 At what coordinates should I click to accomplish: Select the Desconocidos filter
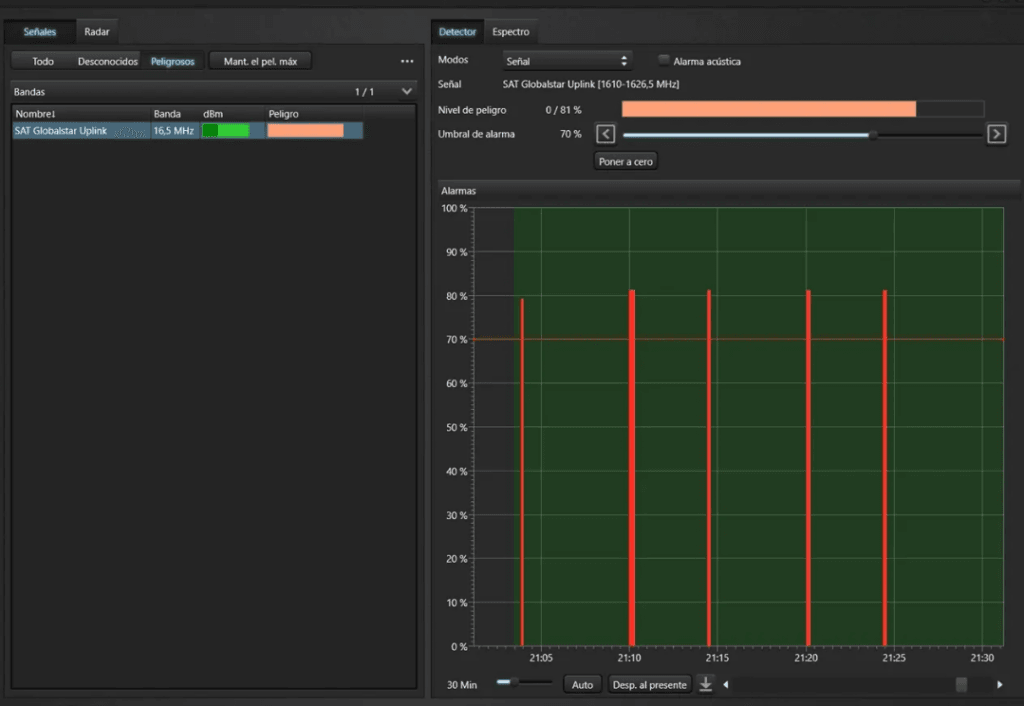tap(107, 61)
